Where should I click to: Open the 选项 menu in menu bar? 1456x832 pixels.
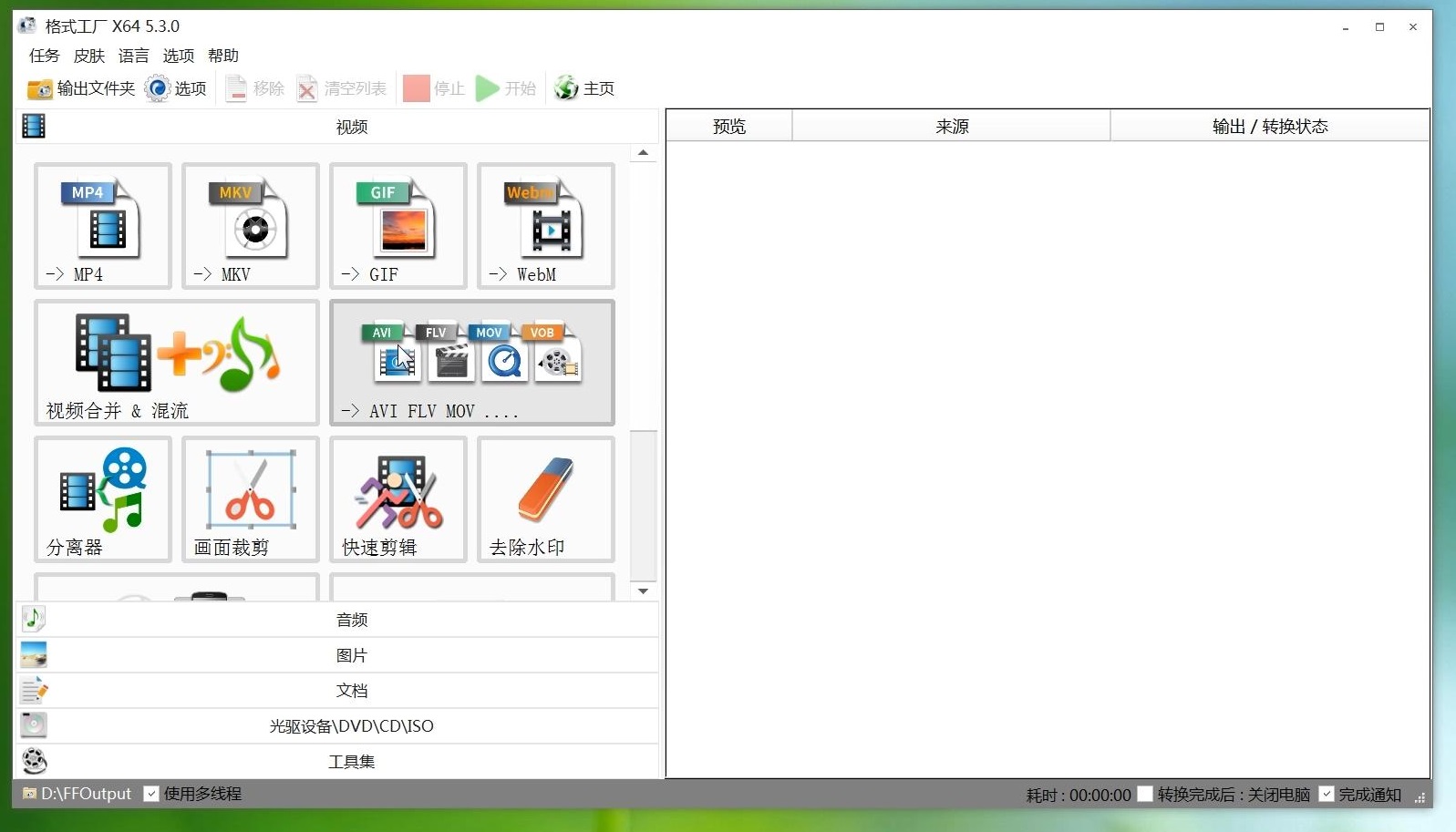click(x=179, y=56)
